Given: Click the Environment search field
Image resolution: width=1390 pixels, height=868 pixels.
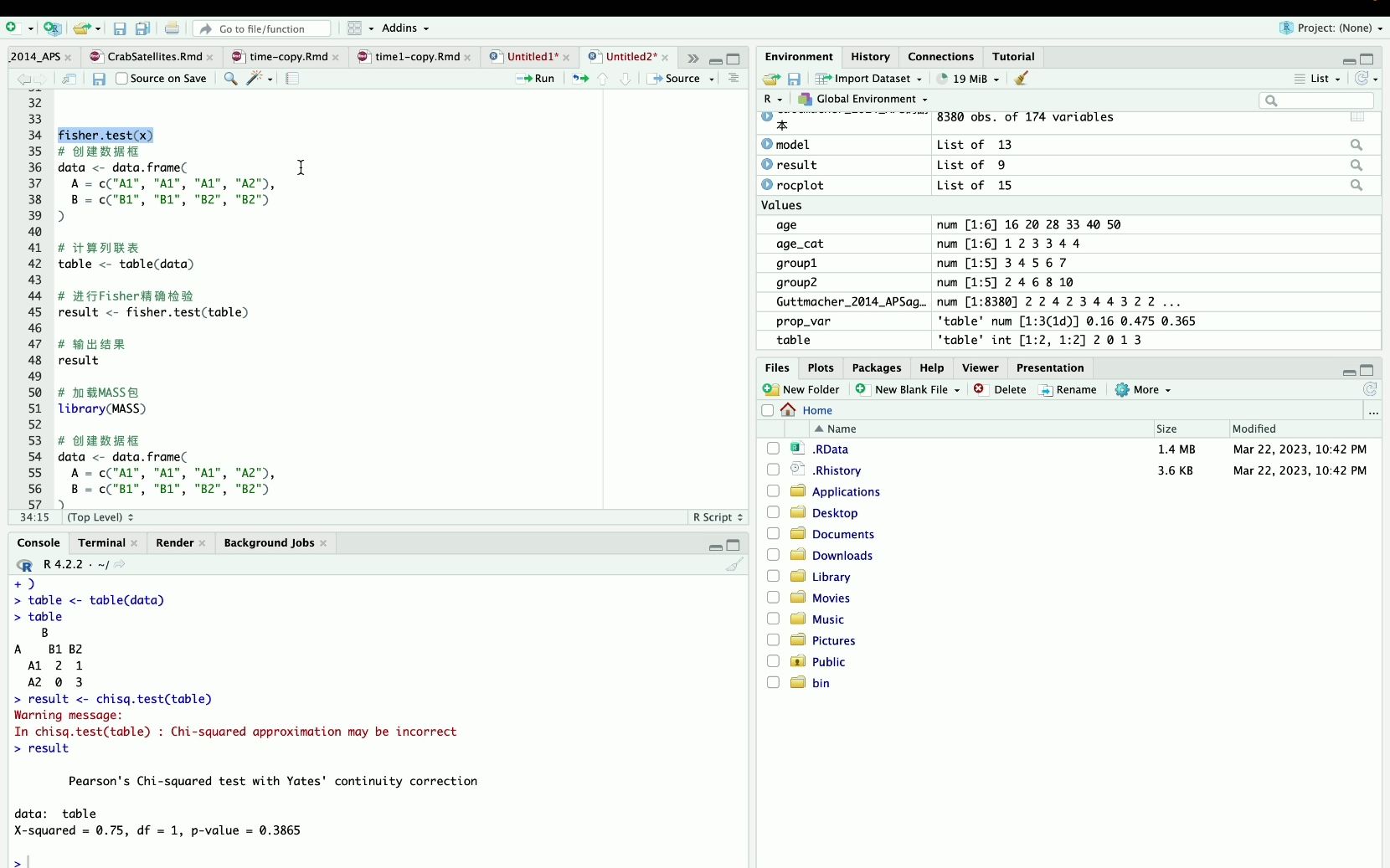Looking at the screenshot, I should click(1316, 100).
